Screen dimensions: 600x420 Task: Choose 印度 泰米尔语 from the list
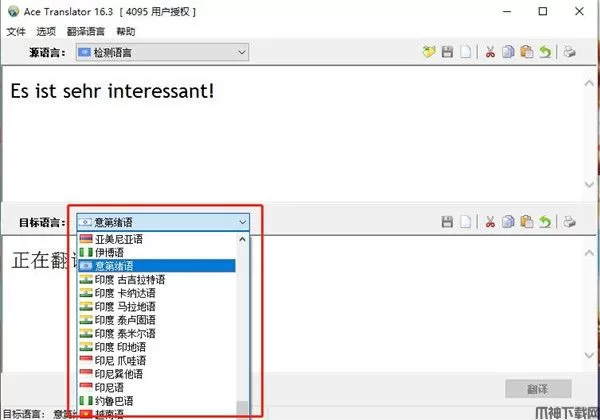click(x=157, y=334)
